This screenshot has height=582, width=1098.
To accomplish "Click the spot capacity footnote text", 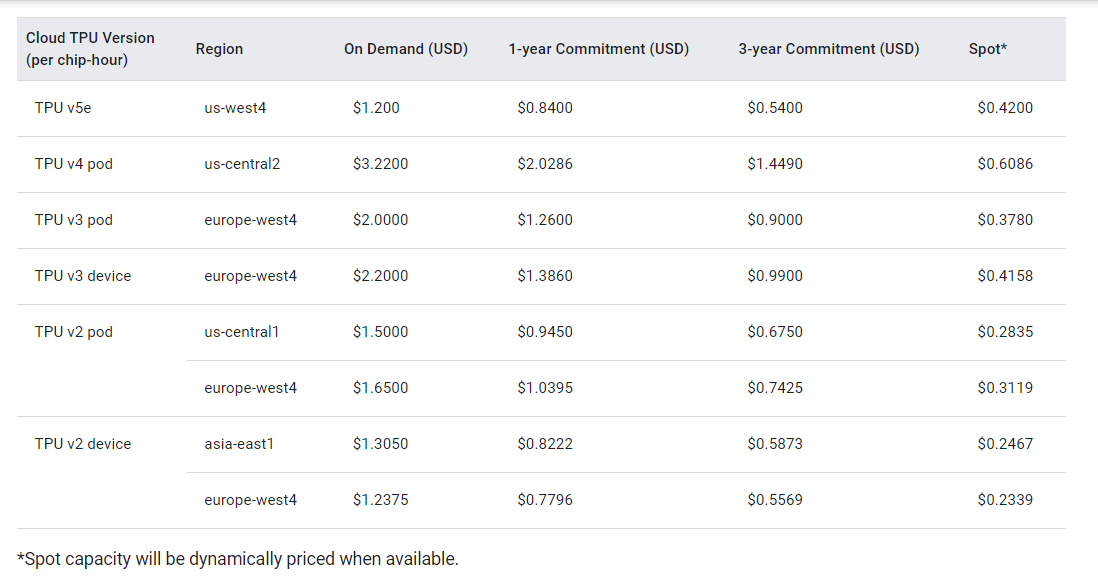I will (238, 559).
